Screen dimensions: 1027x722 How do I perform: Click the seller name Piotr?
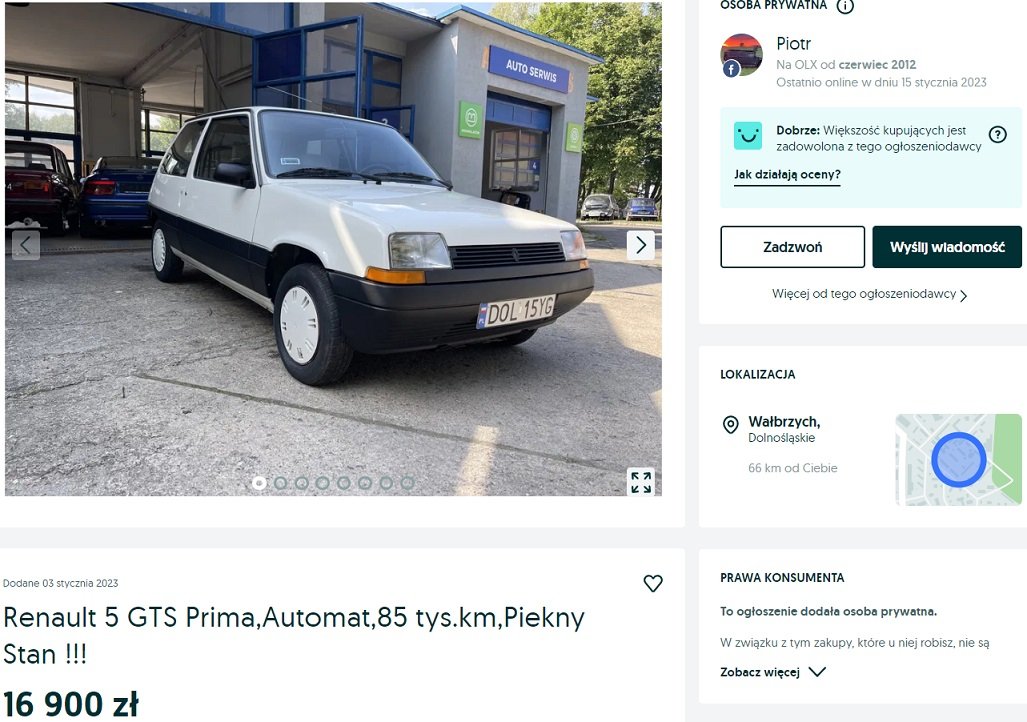793,44
